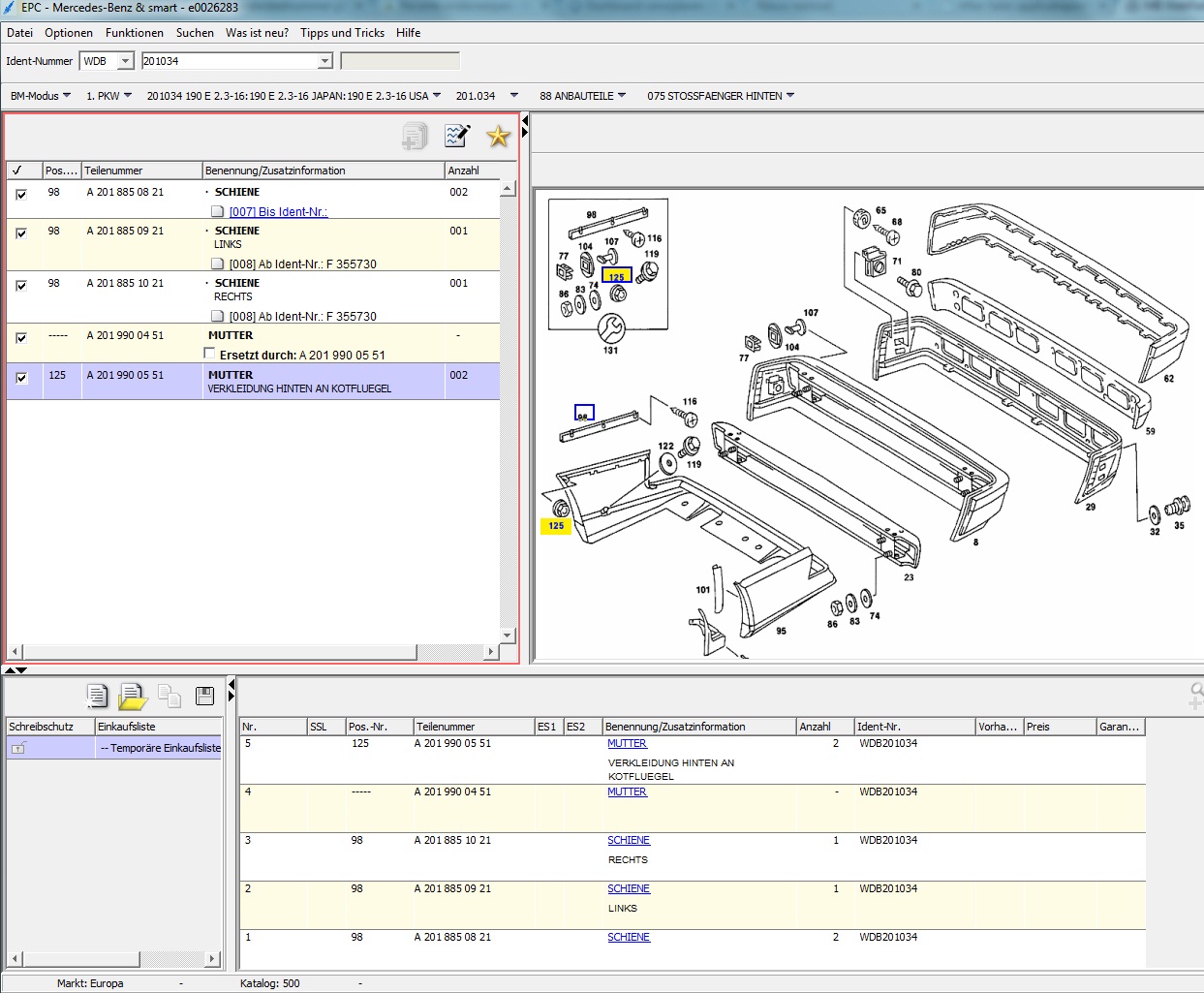Click the checkmark column header

click(24, 170)
